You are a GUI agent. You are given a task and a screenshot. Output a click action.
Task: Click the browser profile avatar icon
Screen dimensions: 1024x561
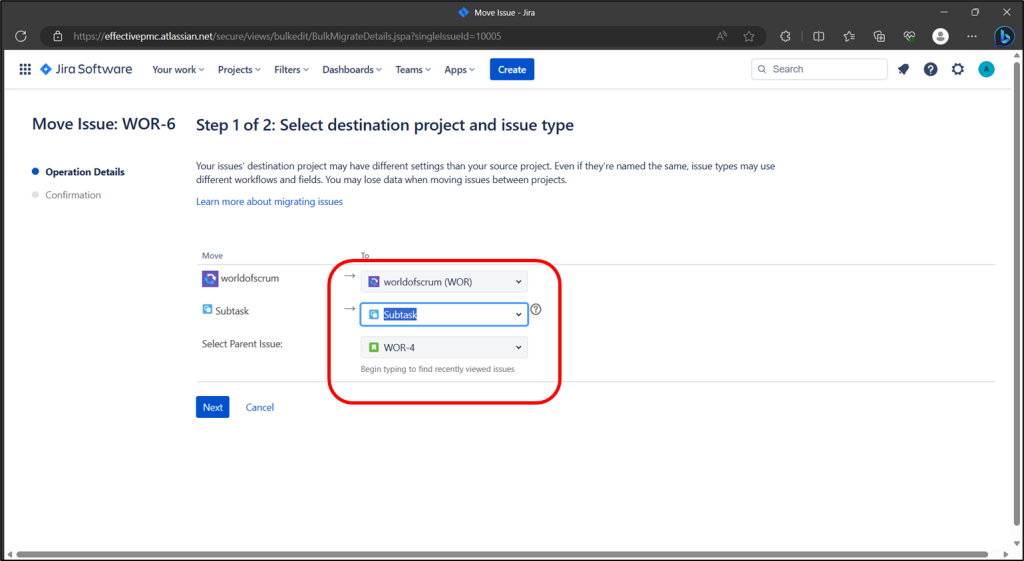[940, 37]
